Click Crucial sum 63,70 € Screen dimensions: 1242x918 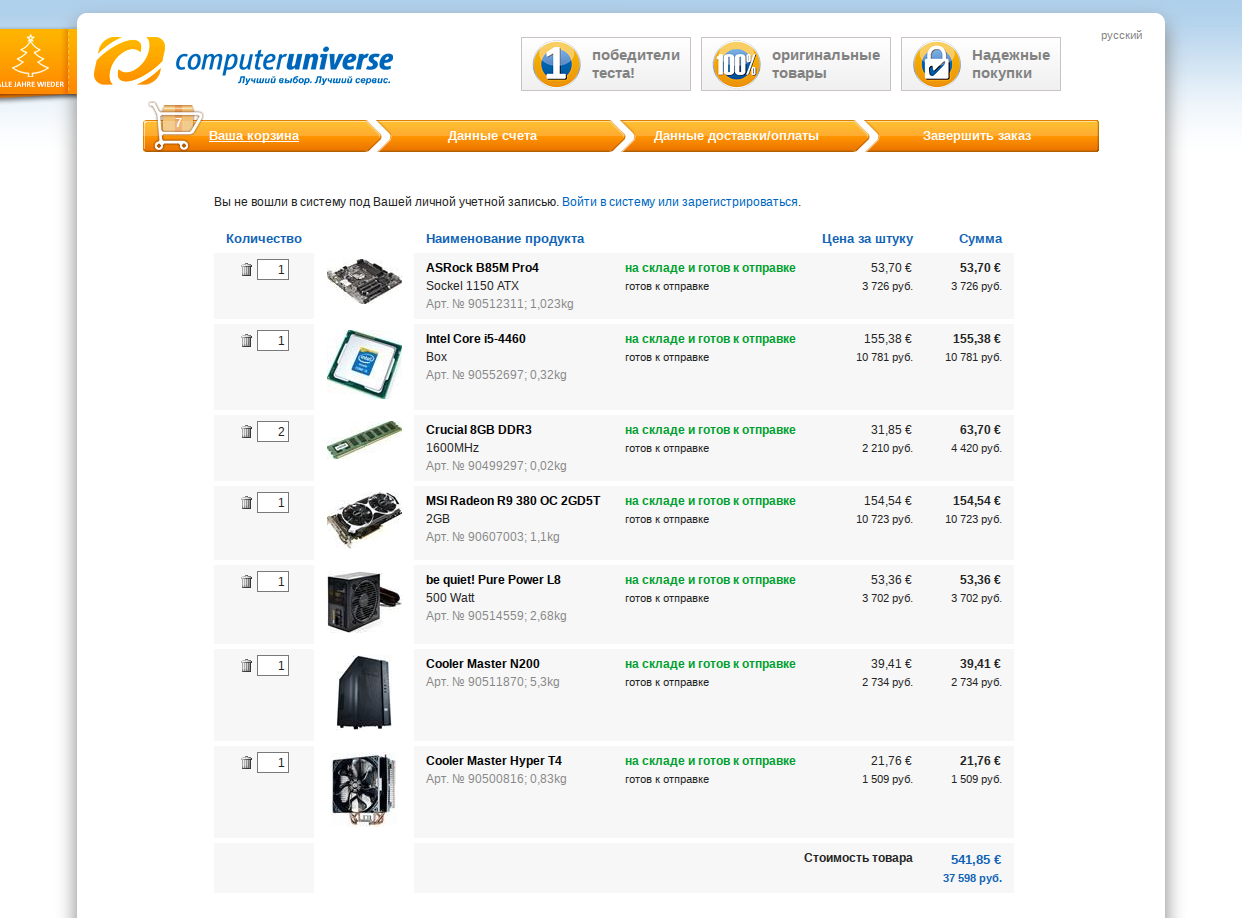click(980, 430)
